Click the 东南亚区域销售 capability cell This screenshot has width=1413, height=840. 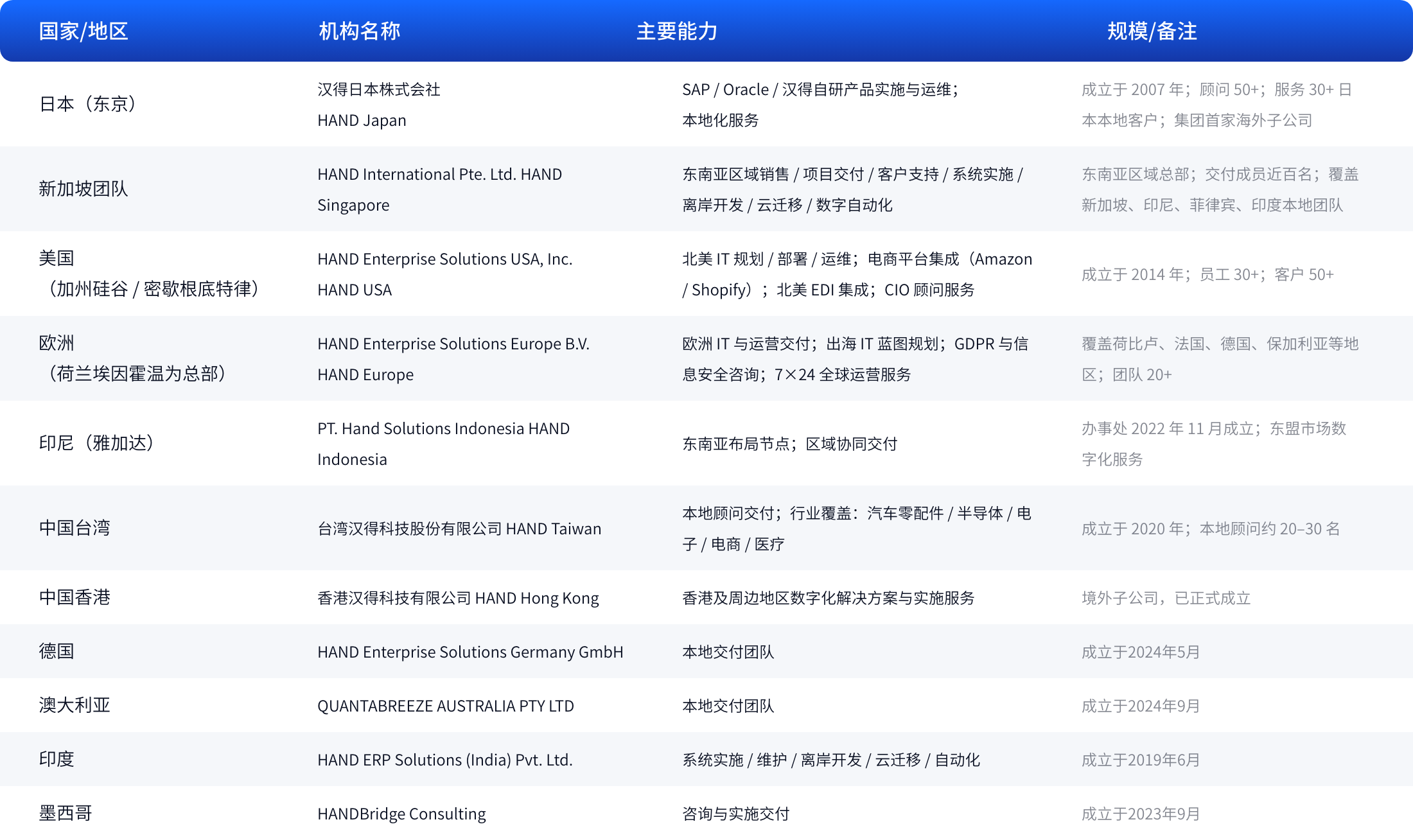pos(853,189)
